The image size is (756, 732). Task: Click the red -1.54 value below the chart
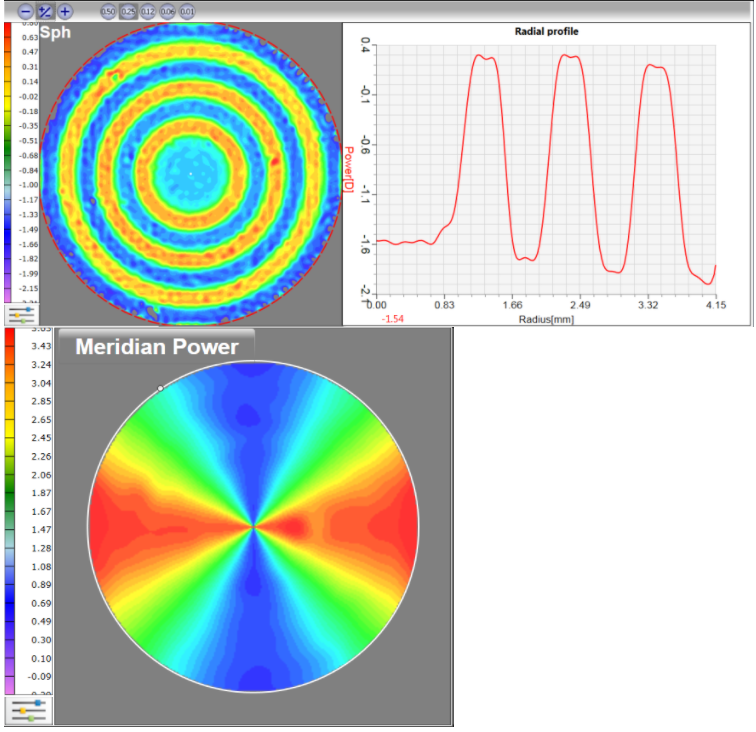(392, 319)
